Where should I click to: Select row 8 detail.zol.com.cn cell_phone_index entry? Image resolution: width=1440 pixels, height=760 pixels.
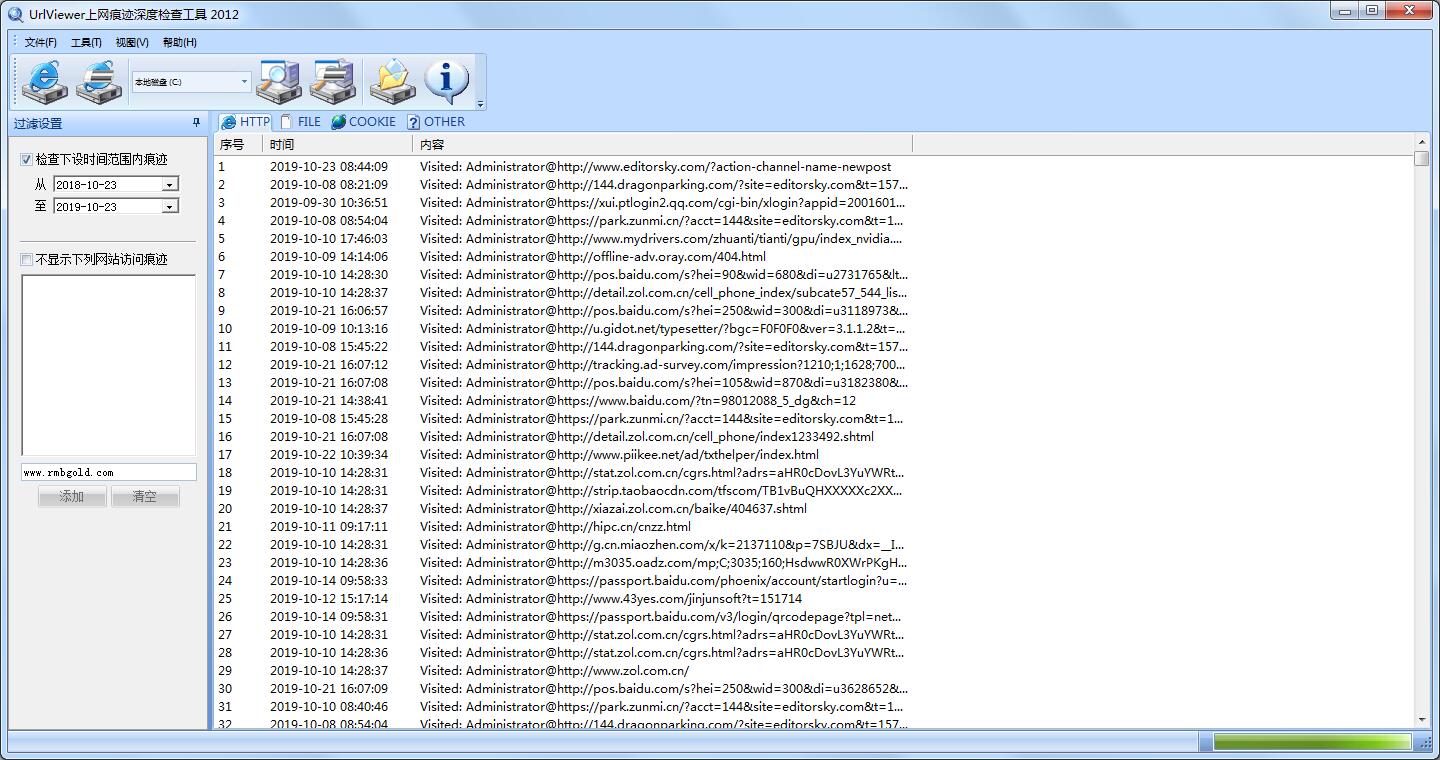click(562, 293)
